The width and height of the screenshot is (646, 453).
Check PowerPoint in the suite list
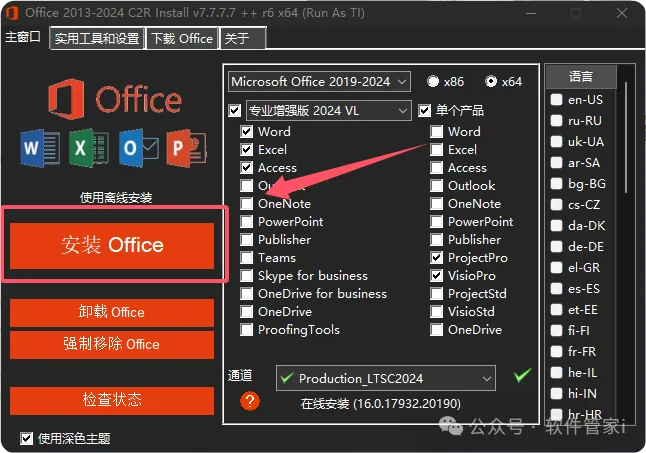(x=247, y=222)
